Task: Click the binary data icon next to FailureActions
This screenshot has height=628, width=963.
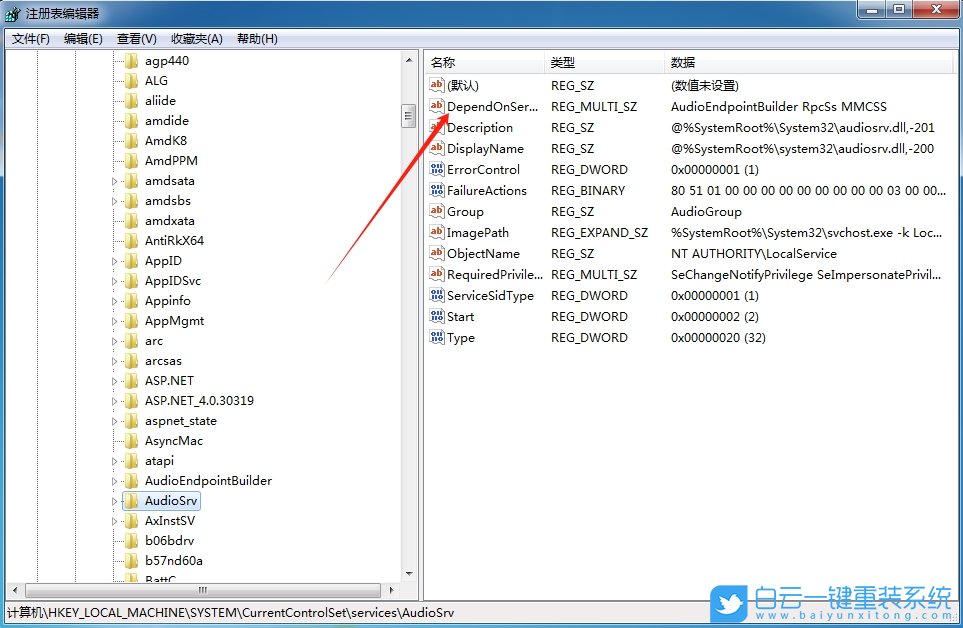Action: coord(437,190)
